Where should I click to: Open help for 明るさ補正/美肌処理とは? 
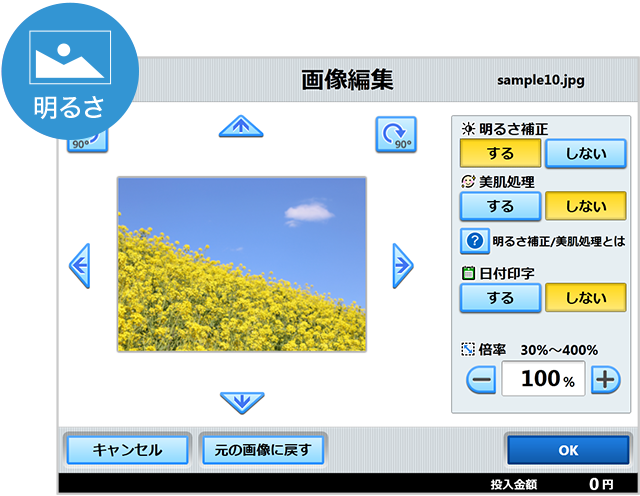(x=473, y=241)
